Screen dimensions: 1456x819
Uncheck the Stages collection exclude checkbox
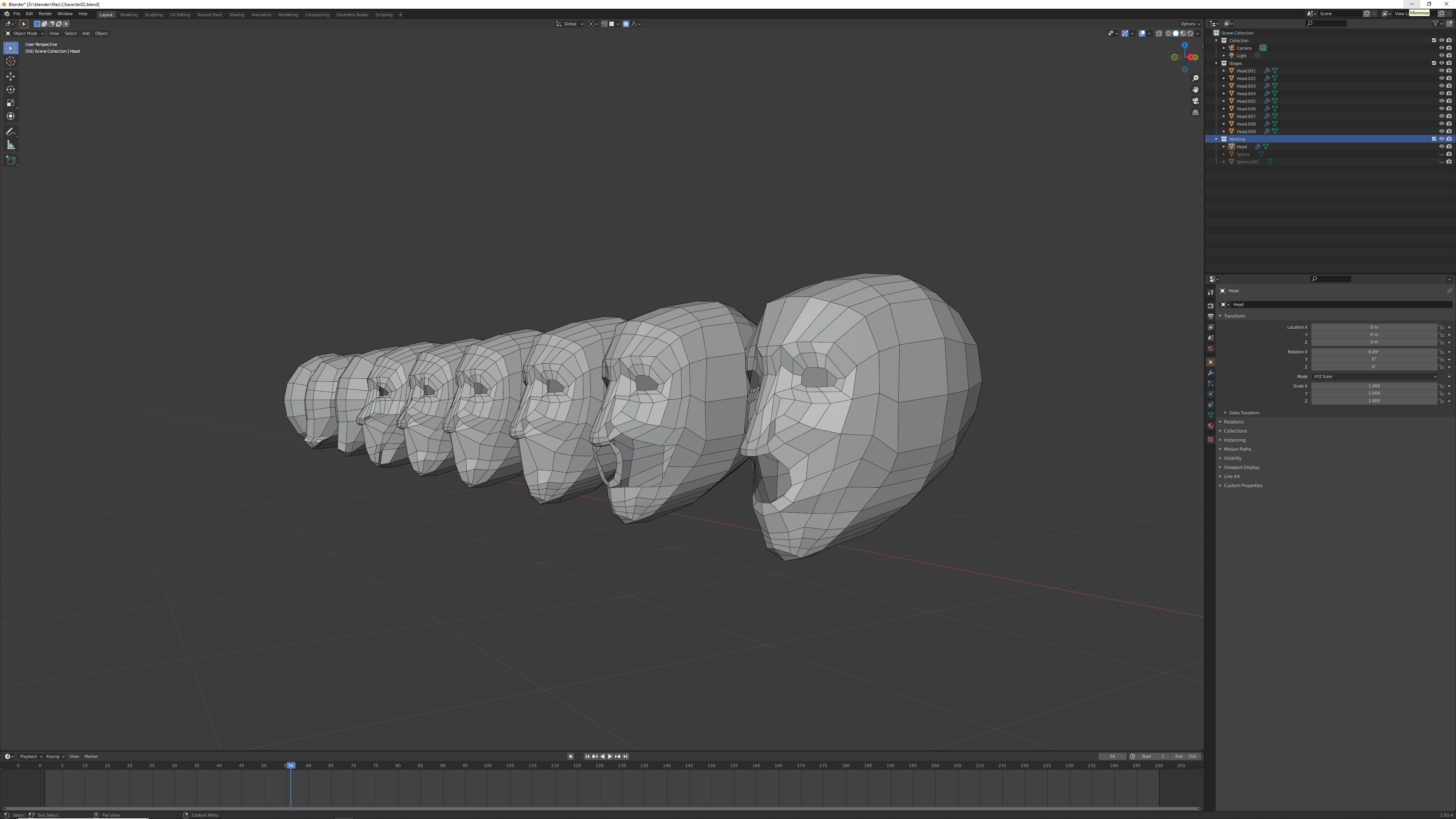pyautogui.click(x=1434, y=63)
